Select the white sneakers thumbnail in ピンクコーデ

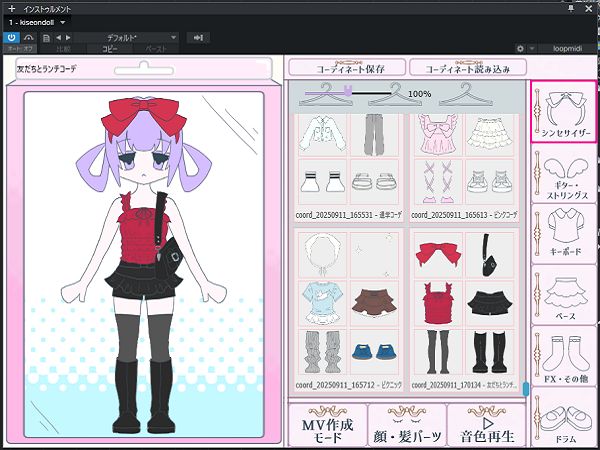click(490, 182)
